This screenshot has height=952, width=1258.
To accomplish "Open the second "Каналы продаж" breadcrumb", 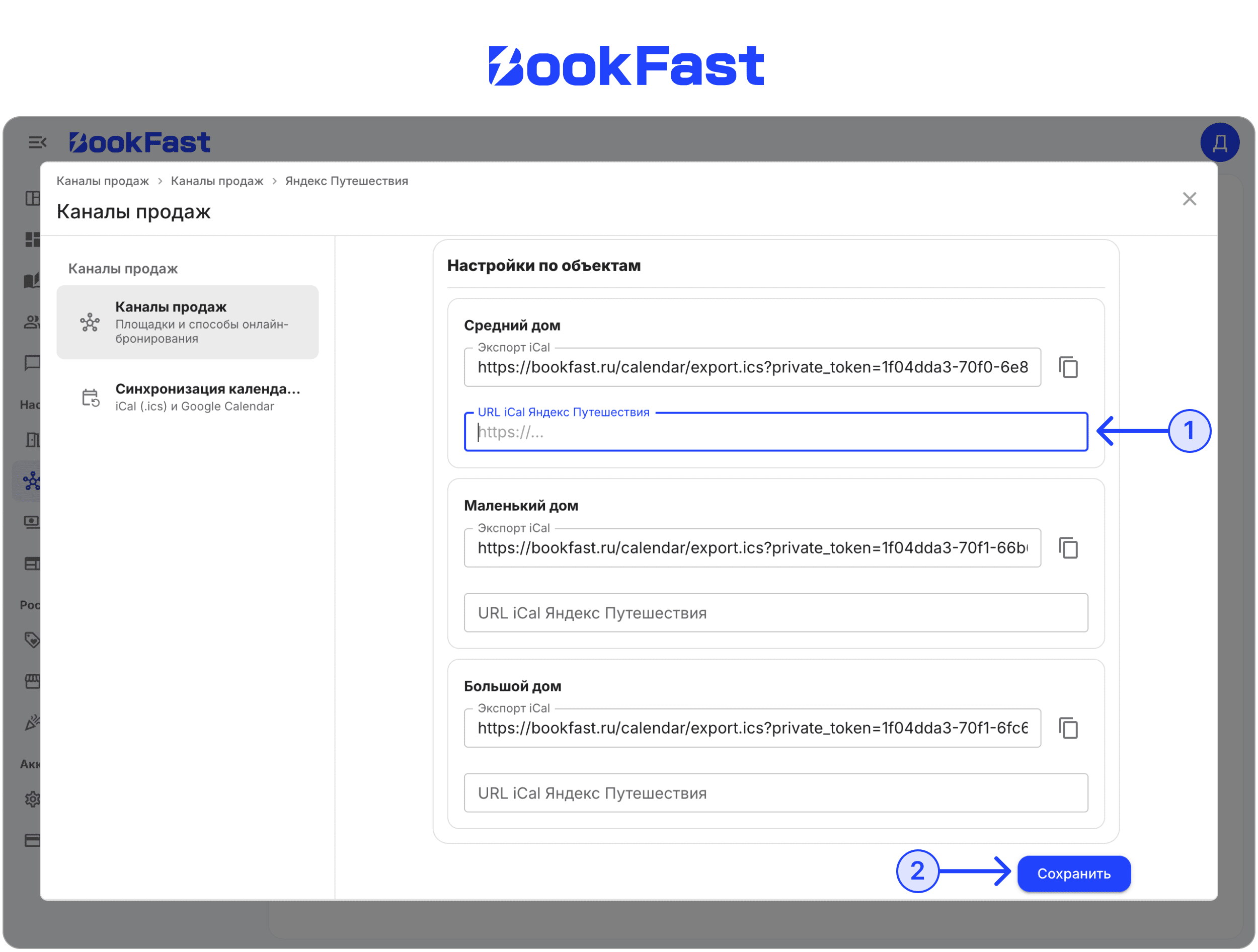I will click(217, 181).
